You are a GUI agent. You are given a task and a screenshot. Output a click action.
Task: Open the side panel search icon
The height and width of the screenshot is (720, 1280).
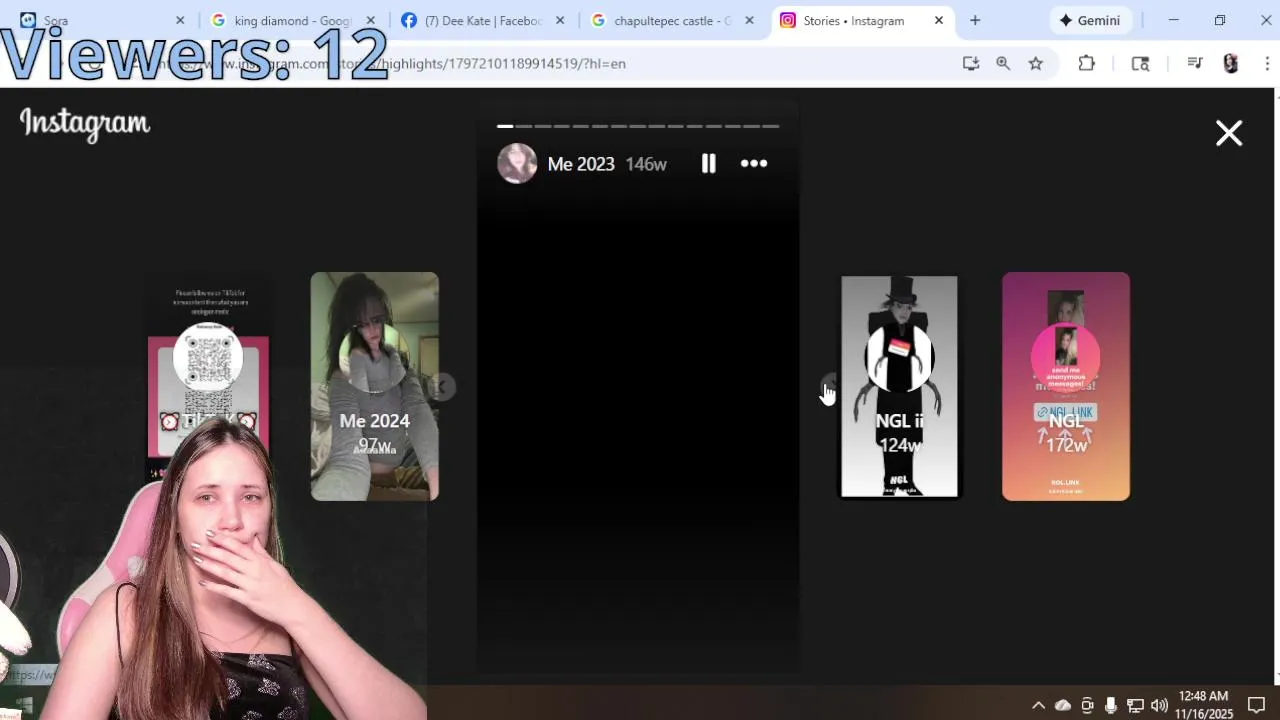[x=1140, y=63]
